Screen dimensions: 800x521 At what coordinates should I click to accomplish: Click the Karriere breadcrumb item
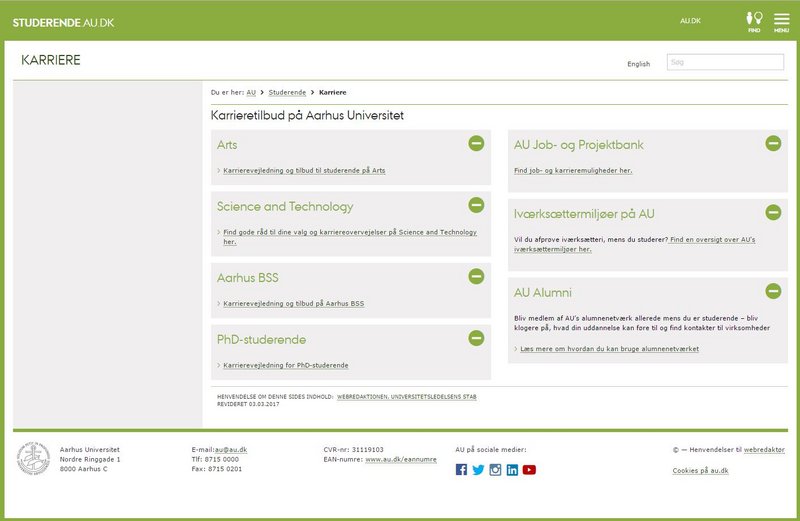[x=333, y=92]
